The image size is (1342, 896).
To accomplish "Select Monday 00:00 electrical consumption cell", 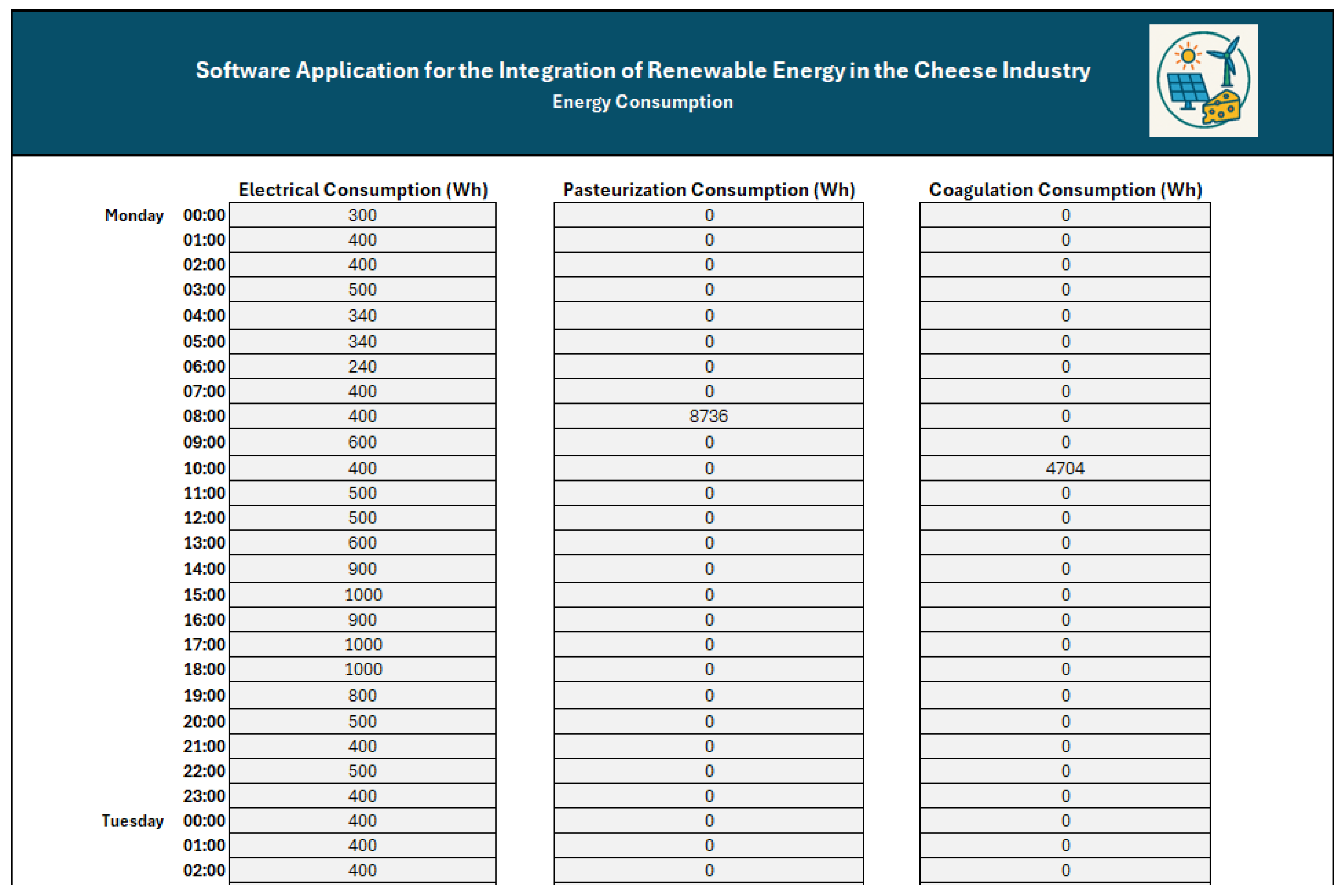I will [362, 215].
